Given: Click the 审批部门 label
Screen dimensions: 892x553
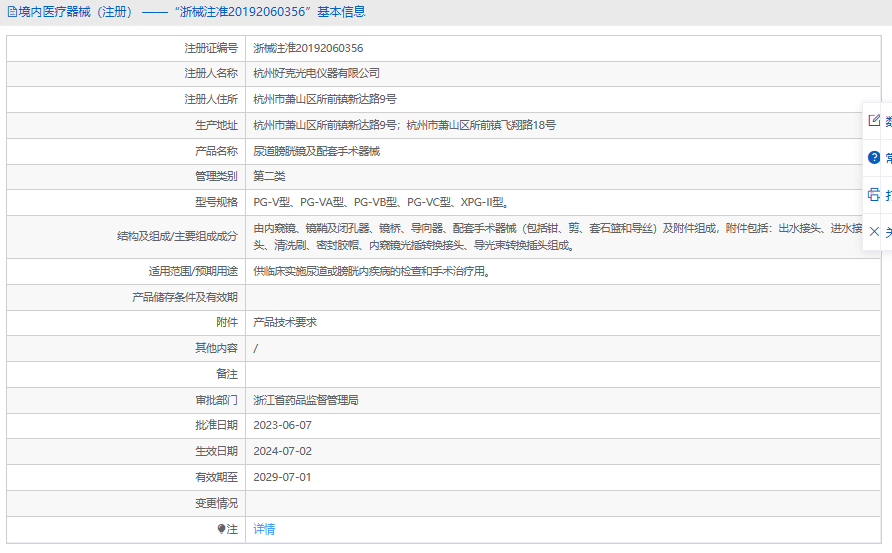Looking at the screenshot, I should [216, 400].
